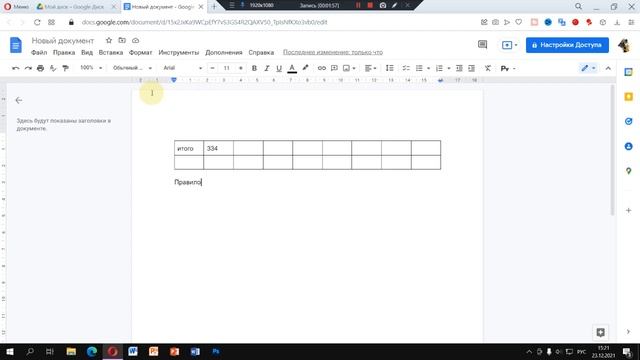Image resolution: width=640 pixels, height=360 pixels.
Task: Toggle italic formatting
Action: 267,68
